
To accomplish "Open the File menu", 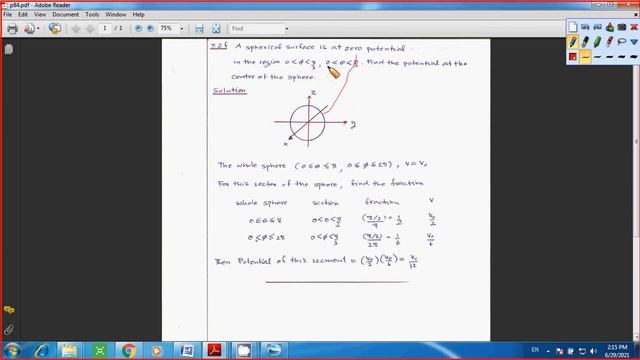I will 7,14.
